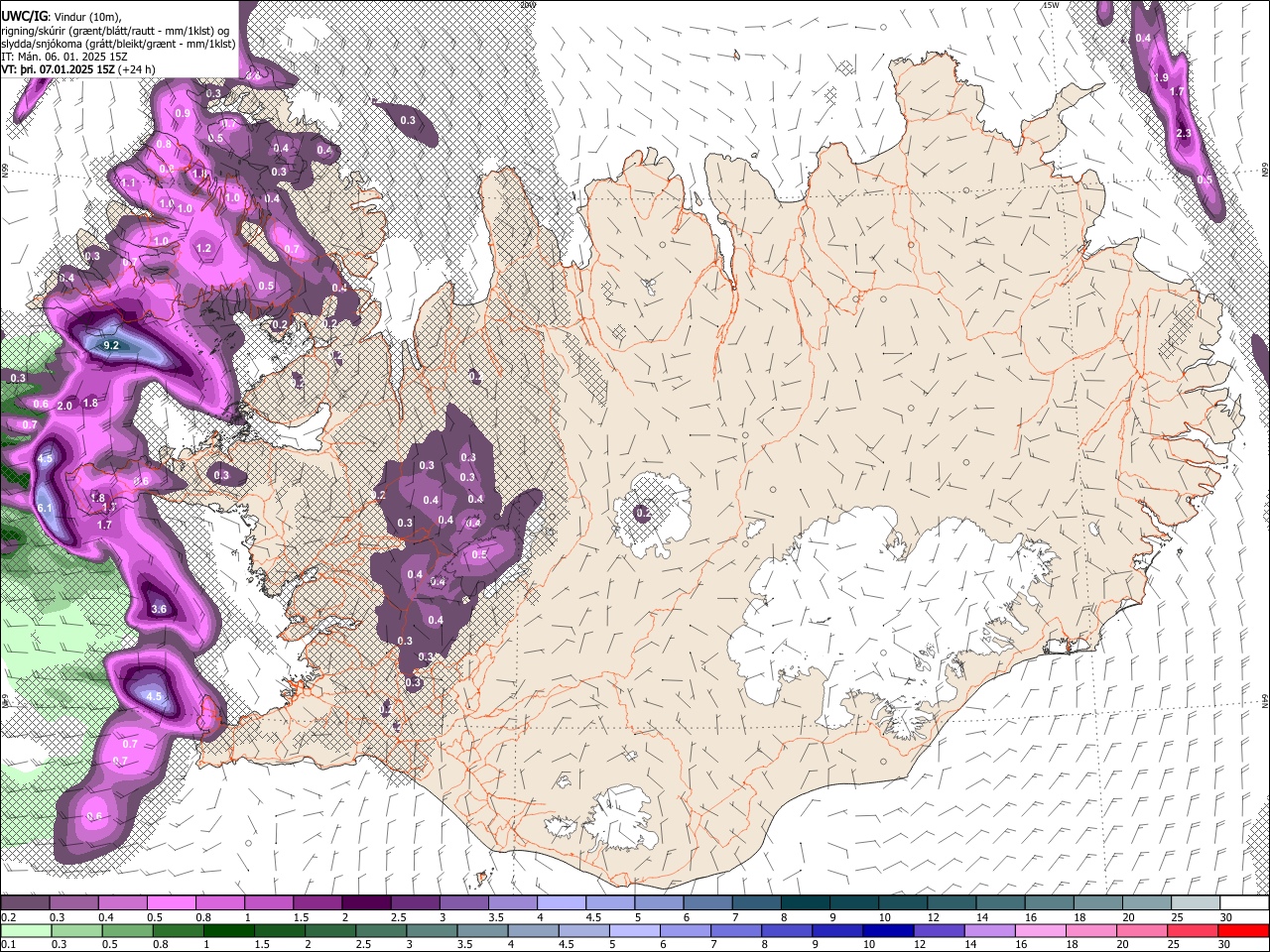Click the 0.4 label on the snow scale legend
This screenshot has height=952, width=1270.
coord(106,917)
